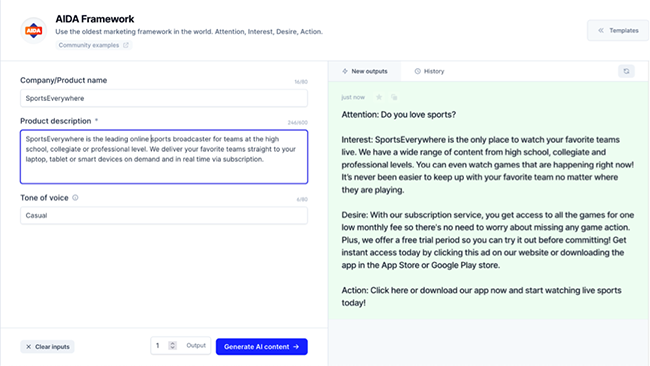650x366 pixels.
Task: Clear inputs in the form
Action: pyautogui.click(x=47, y=347)
